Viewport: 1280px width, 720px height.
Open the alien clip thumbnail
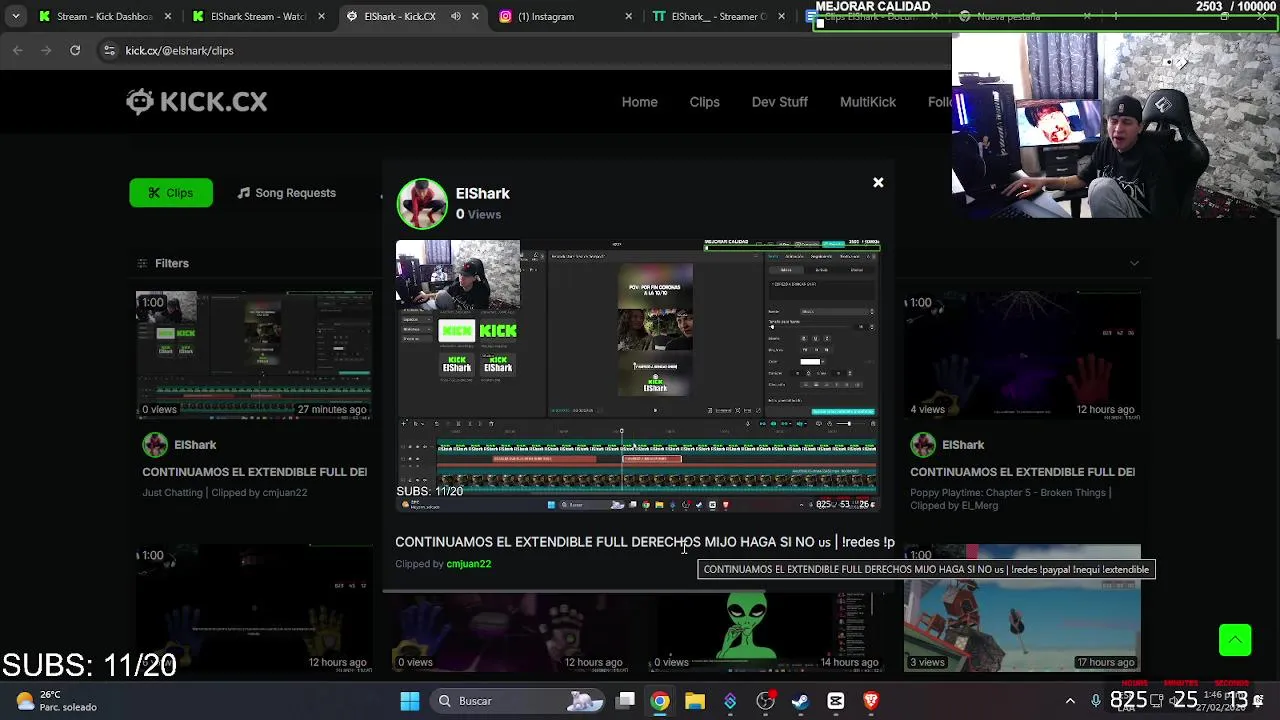click(x=766, y=630)
